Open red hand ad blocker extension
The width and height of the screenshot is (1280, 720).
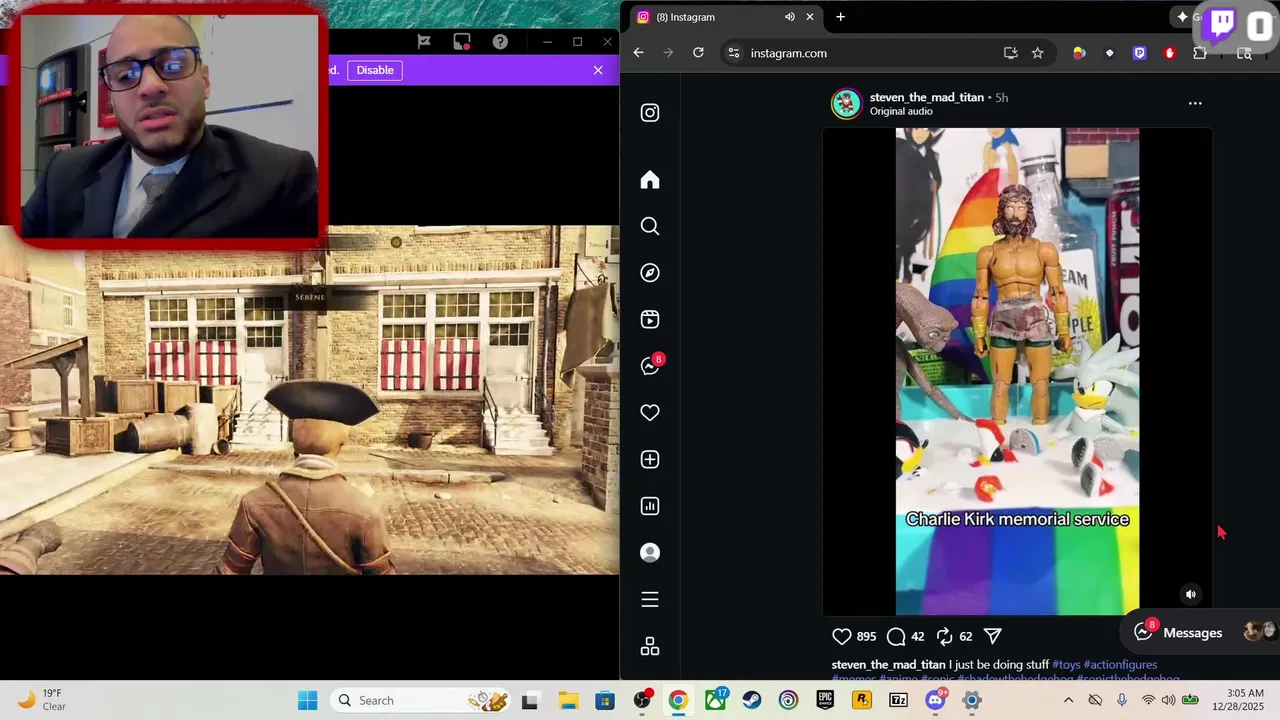pos(1170,53)
